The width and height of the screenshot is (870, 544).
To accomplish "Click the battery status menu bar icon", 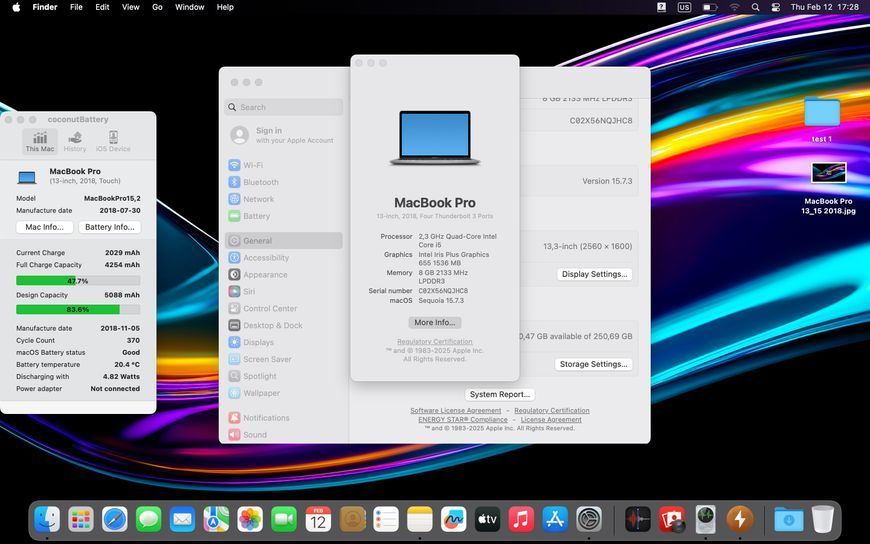I will pos(710,7).
